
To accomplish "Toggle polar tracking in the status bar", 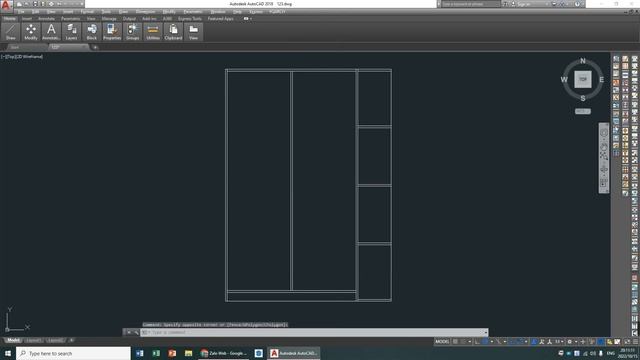I will coord(485,342).
